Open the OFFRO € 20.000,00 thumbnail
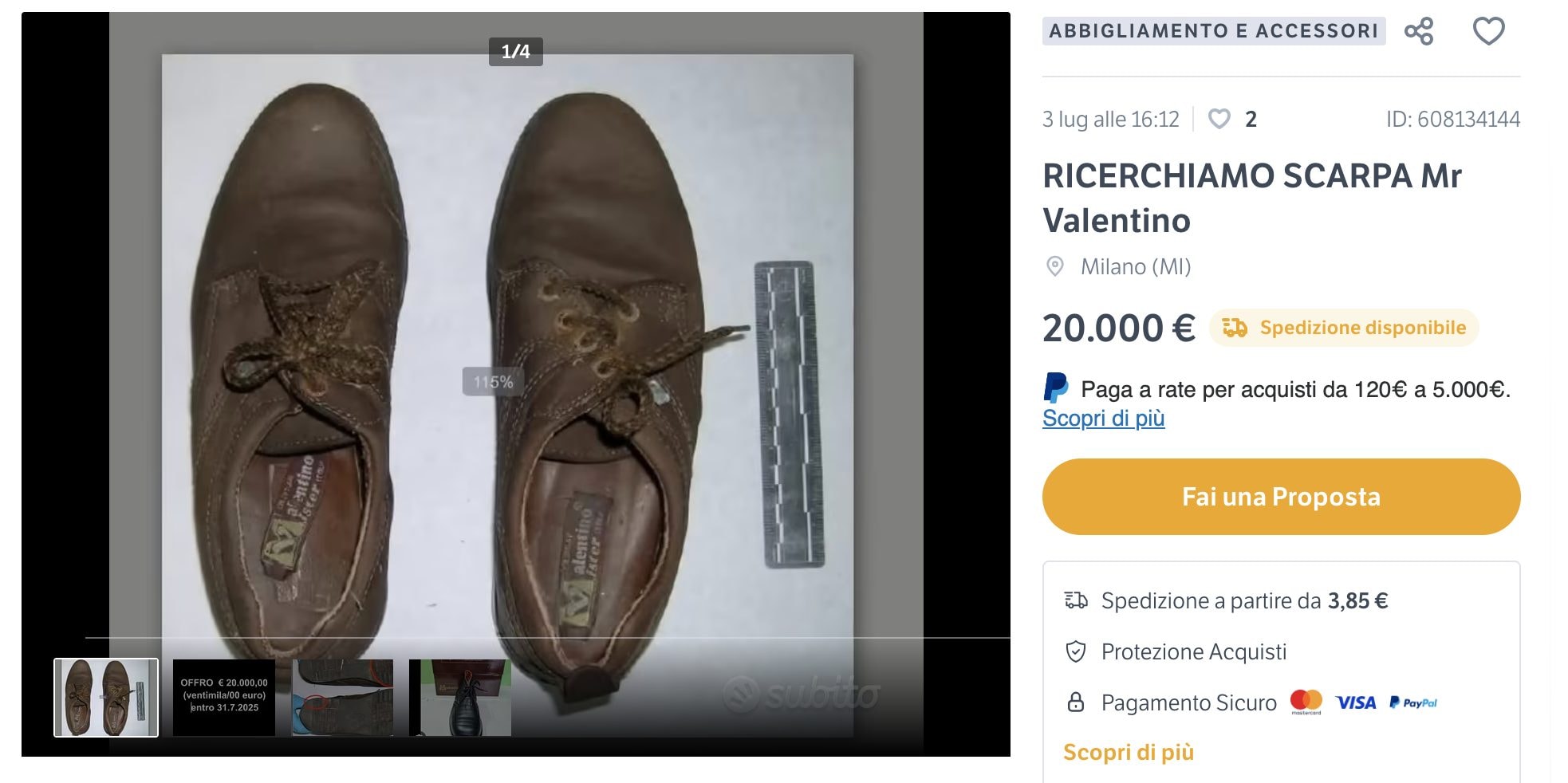This screenshot has height=783, width=1568. click(x=223, y=696)
